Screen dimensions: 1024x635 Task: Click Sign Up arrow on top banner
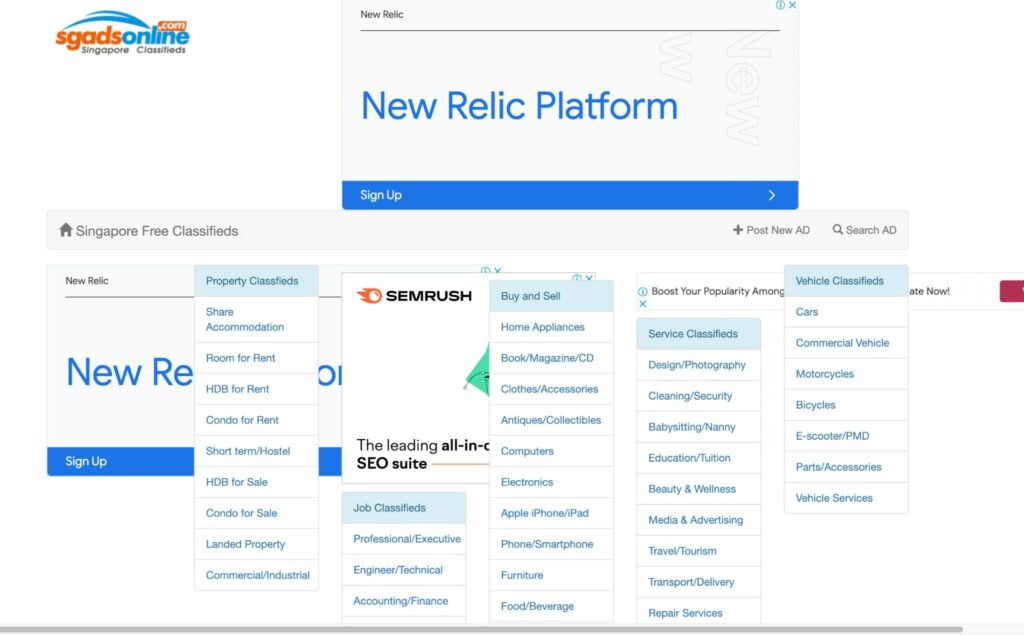[772, 195]
